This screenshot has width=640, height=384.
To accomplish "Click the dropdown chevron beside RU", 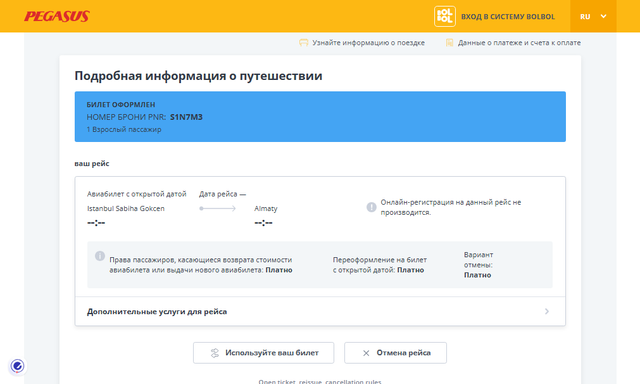I will [603, 16].
